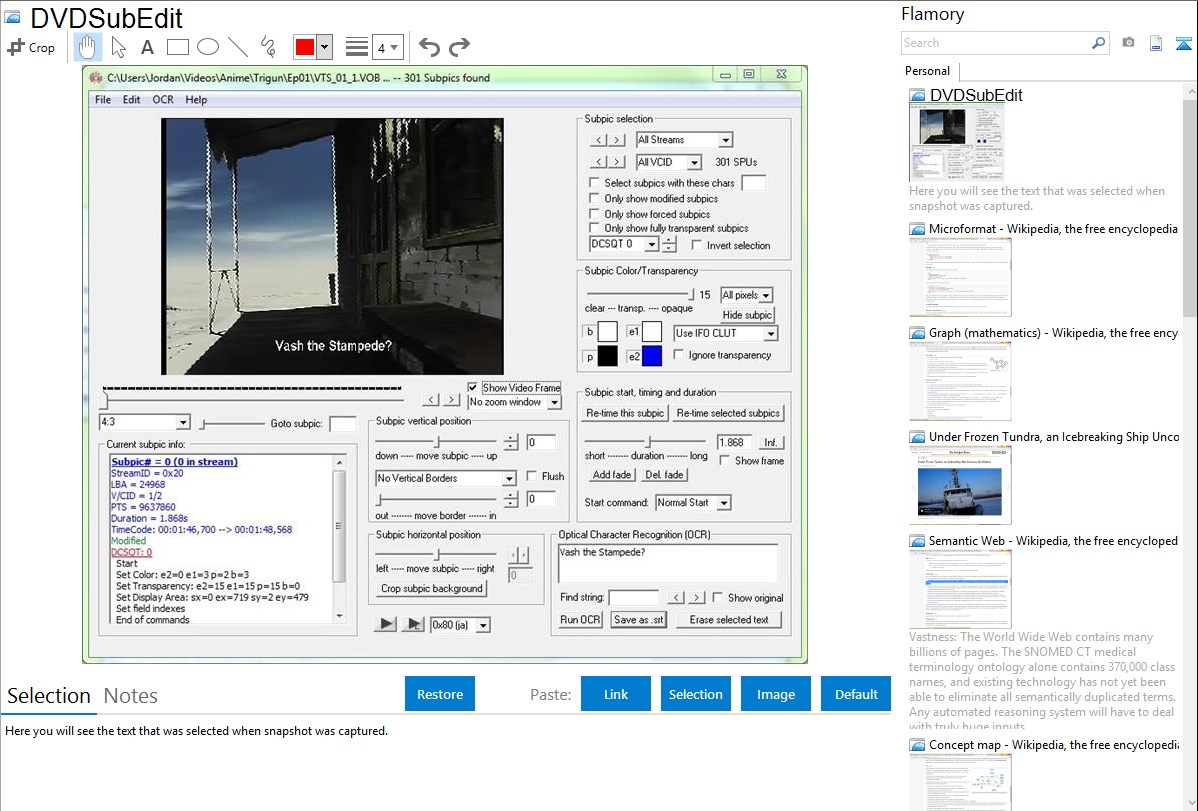Pick the rectangle shape tool
1198x811 pixels.
(x=177, y=47)
